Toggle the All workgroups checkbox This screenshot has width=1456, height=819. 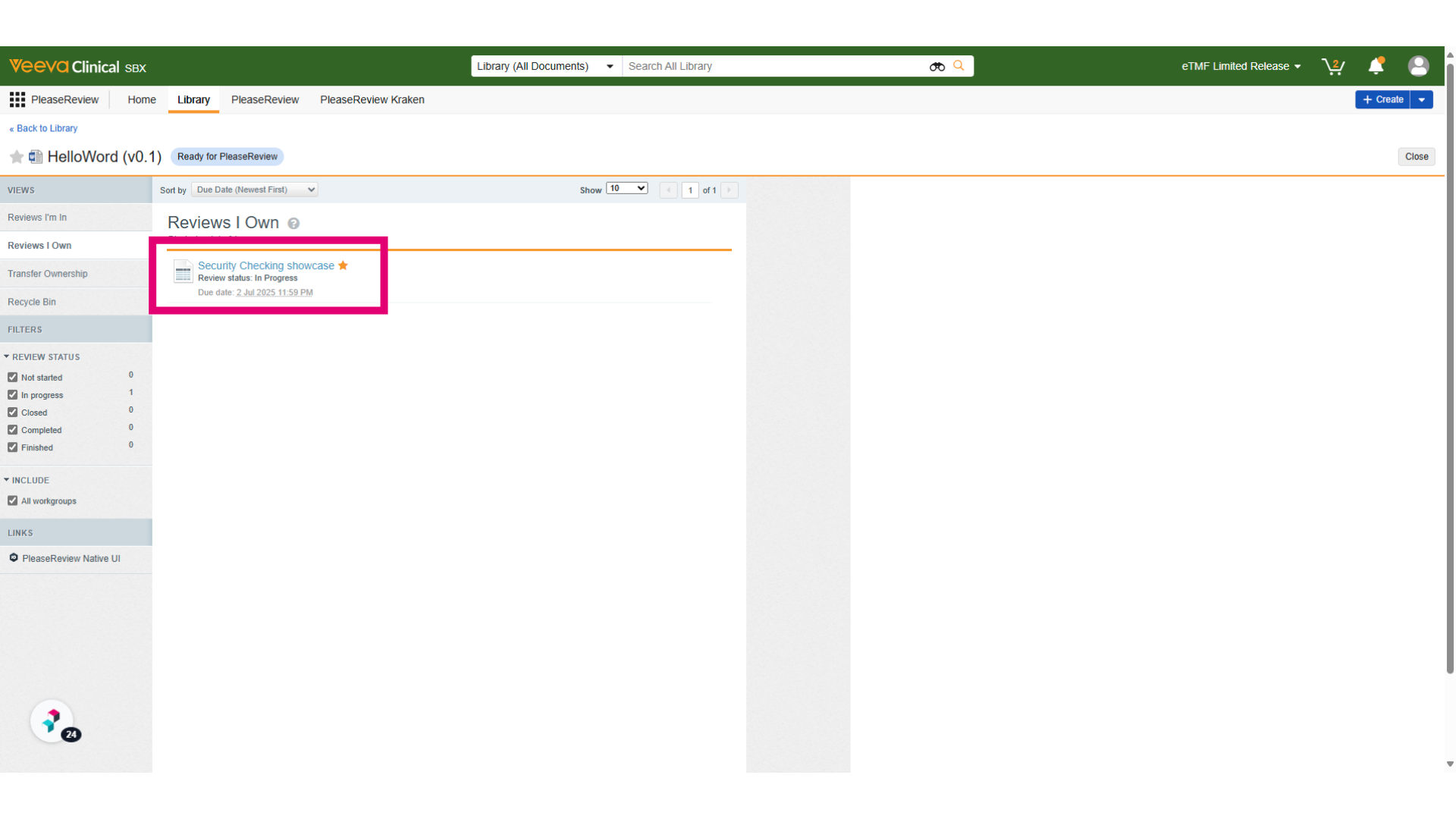point(13,501)
